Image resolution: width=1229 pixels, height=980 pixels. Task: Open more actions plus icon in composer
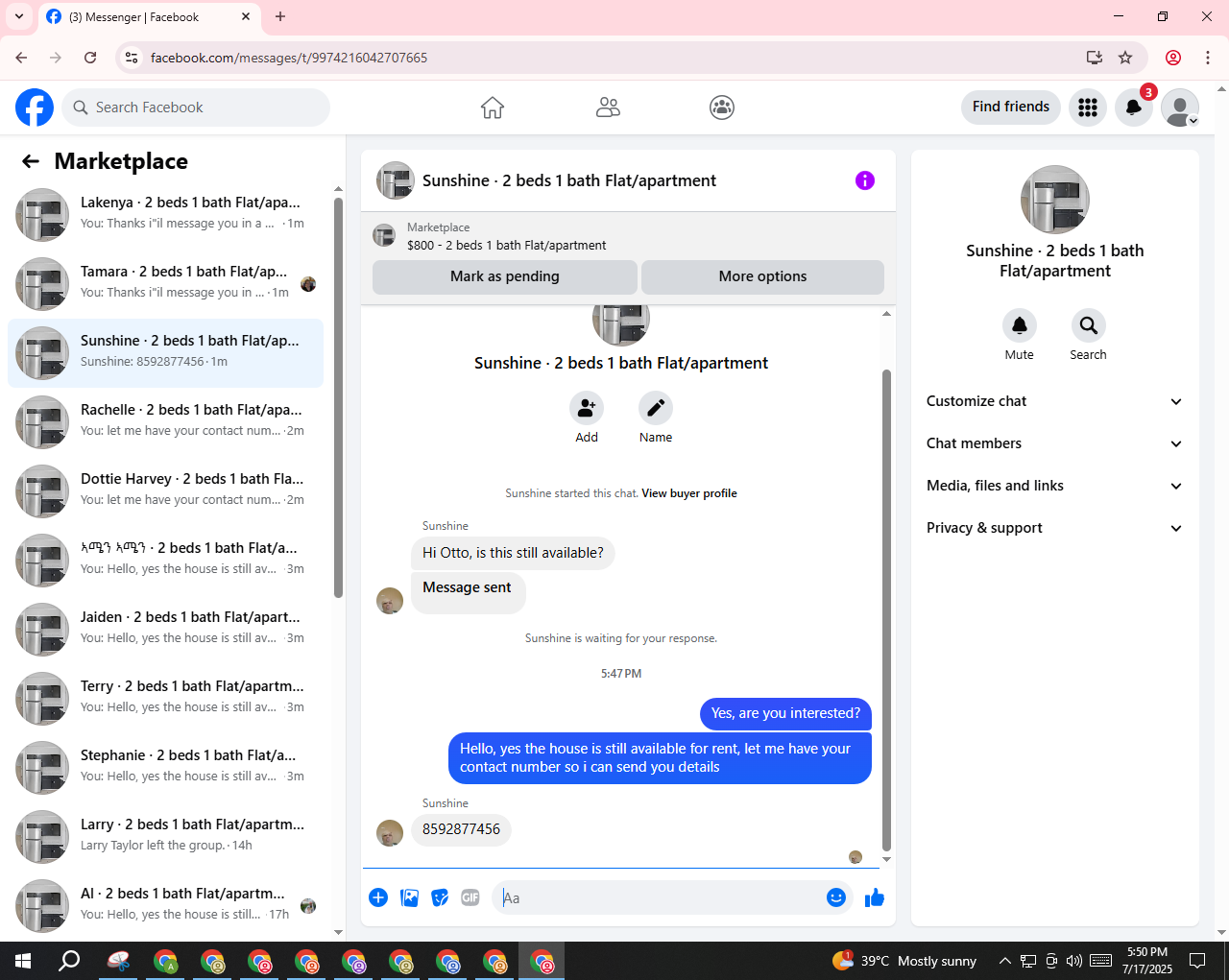pos(378,897)
